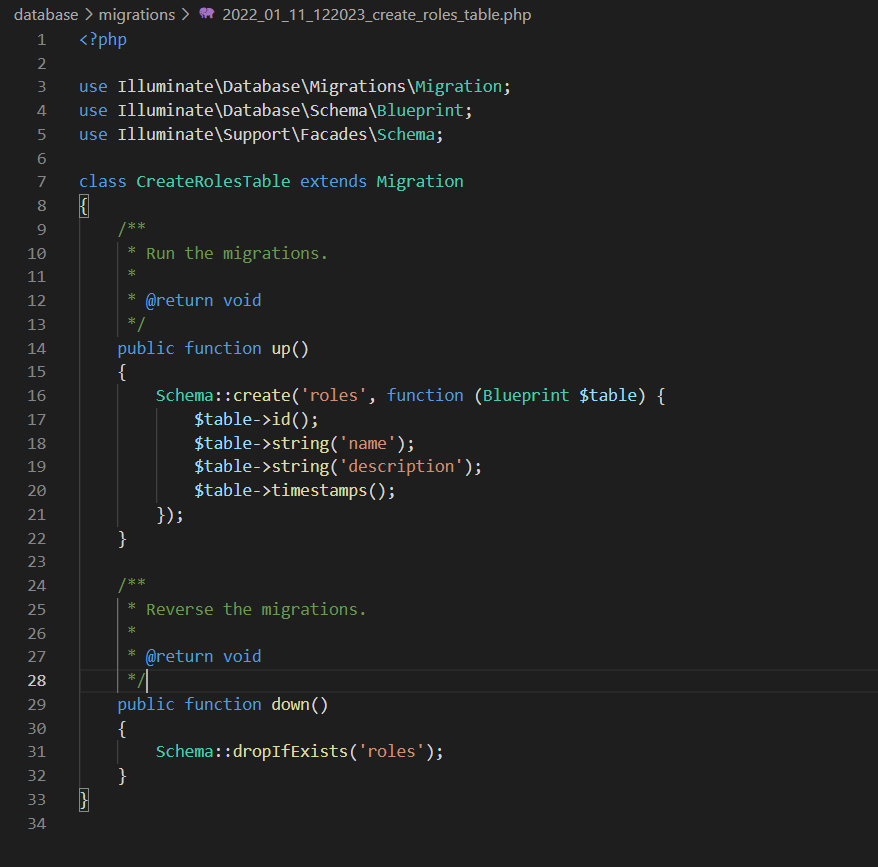
Task: Click 'Schema' in the line 5 use statement
Action: click(406, 134)
